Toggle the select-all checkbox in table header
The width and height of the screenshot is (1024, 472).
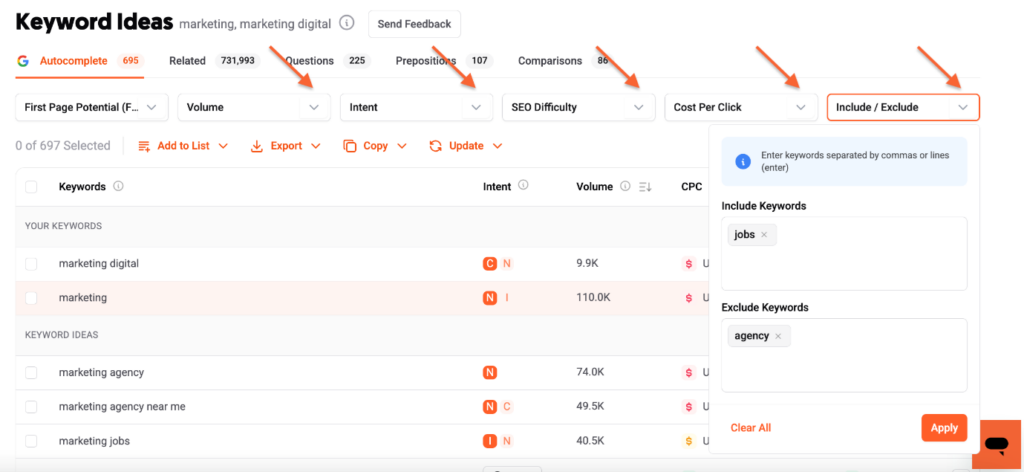(x=31, y=187)
